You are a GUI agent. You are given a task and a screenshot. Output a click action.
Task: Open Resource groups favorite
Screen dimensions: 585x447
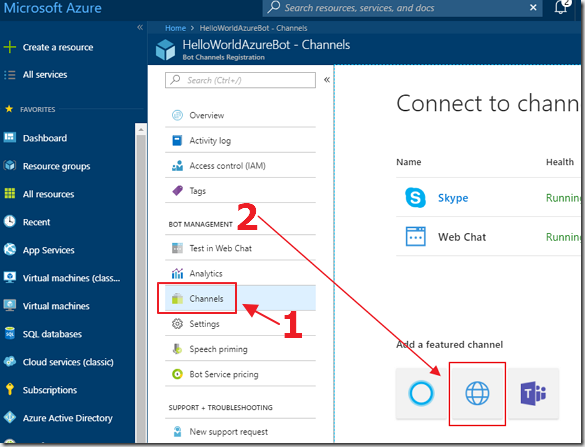56,166
